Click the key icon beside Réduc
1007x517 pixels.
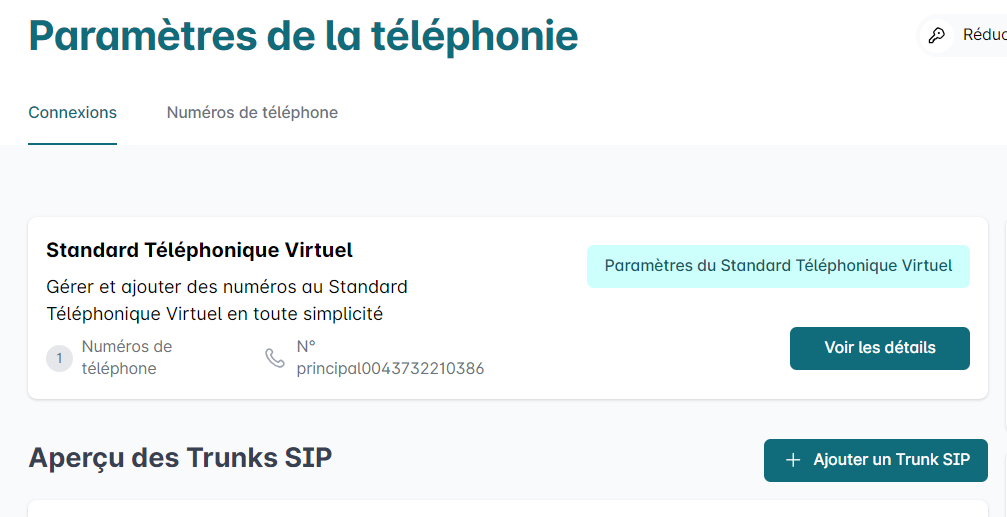pos(936,35)
